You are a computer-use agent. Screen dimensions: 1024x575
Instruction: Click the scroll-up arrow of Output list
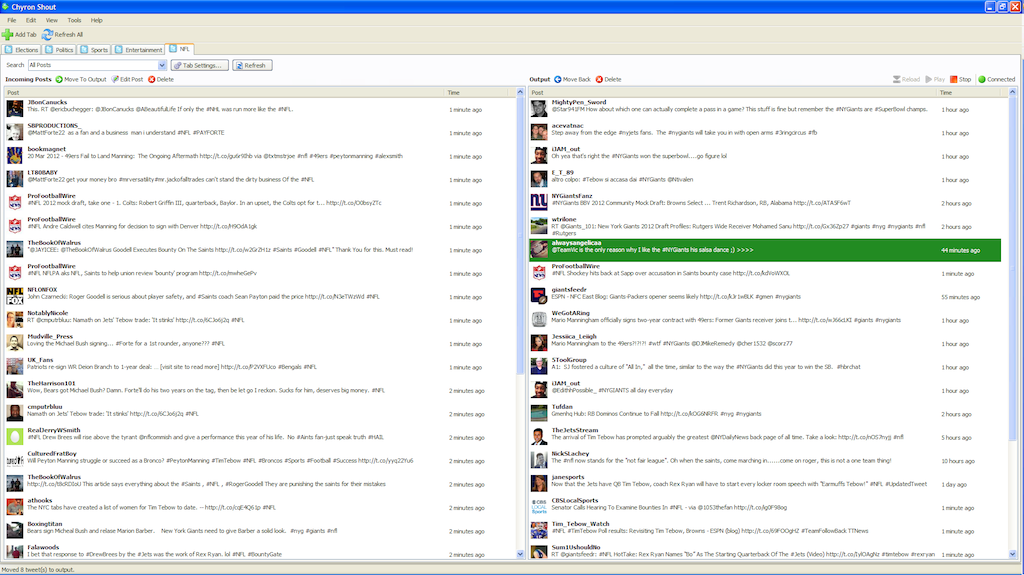pyautogui.click(x=1012, y=93)
